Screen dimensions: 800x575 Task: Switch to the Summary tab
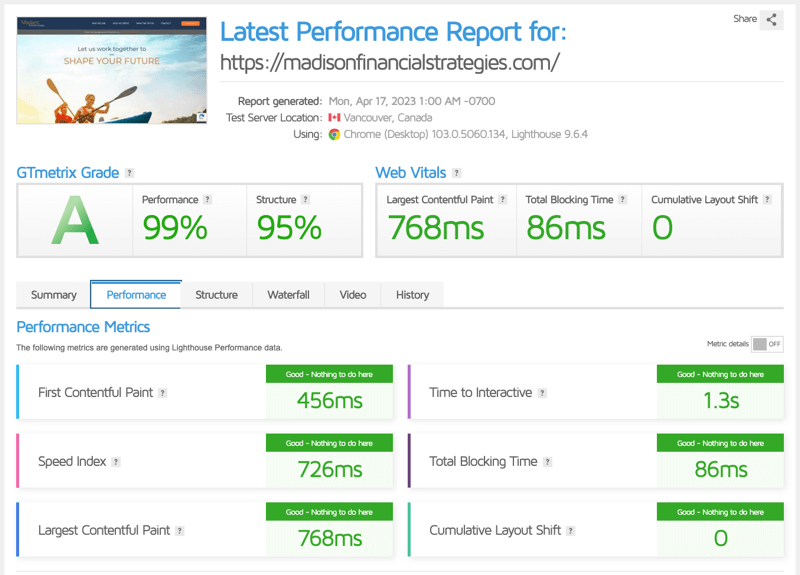click(54, 295)
